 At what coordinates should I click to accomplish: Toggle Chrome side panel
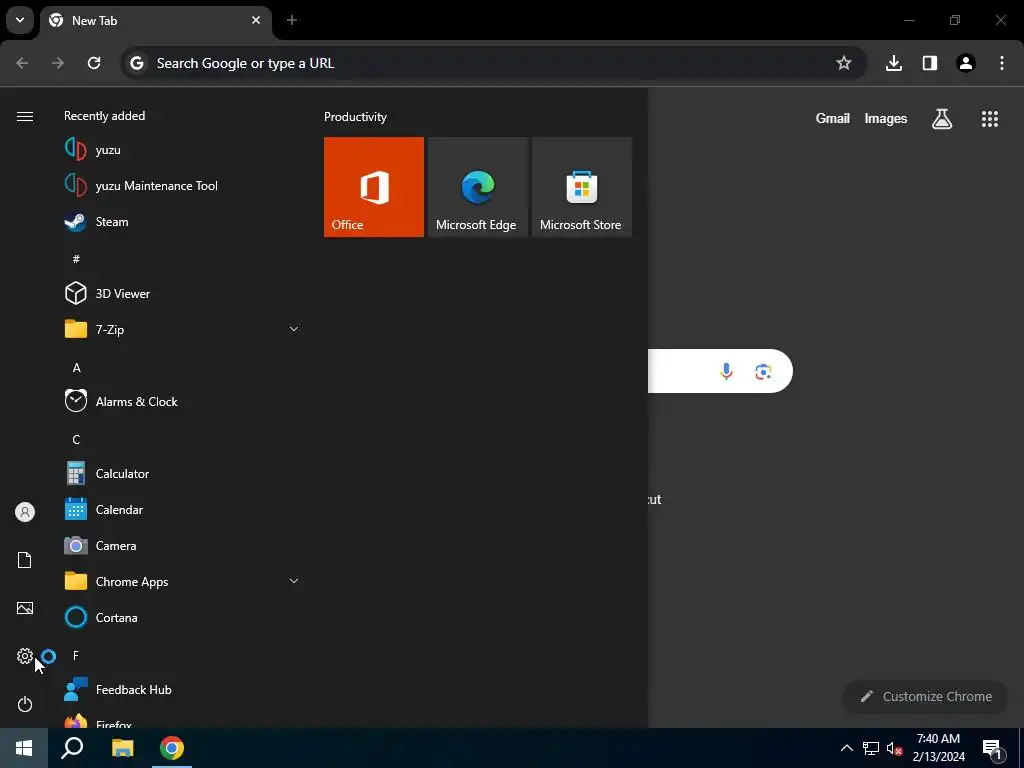(930, 63)
